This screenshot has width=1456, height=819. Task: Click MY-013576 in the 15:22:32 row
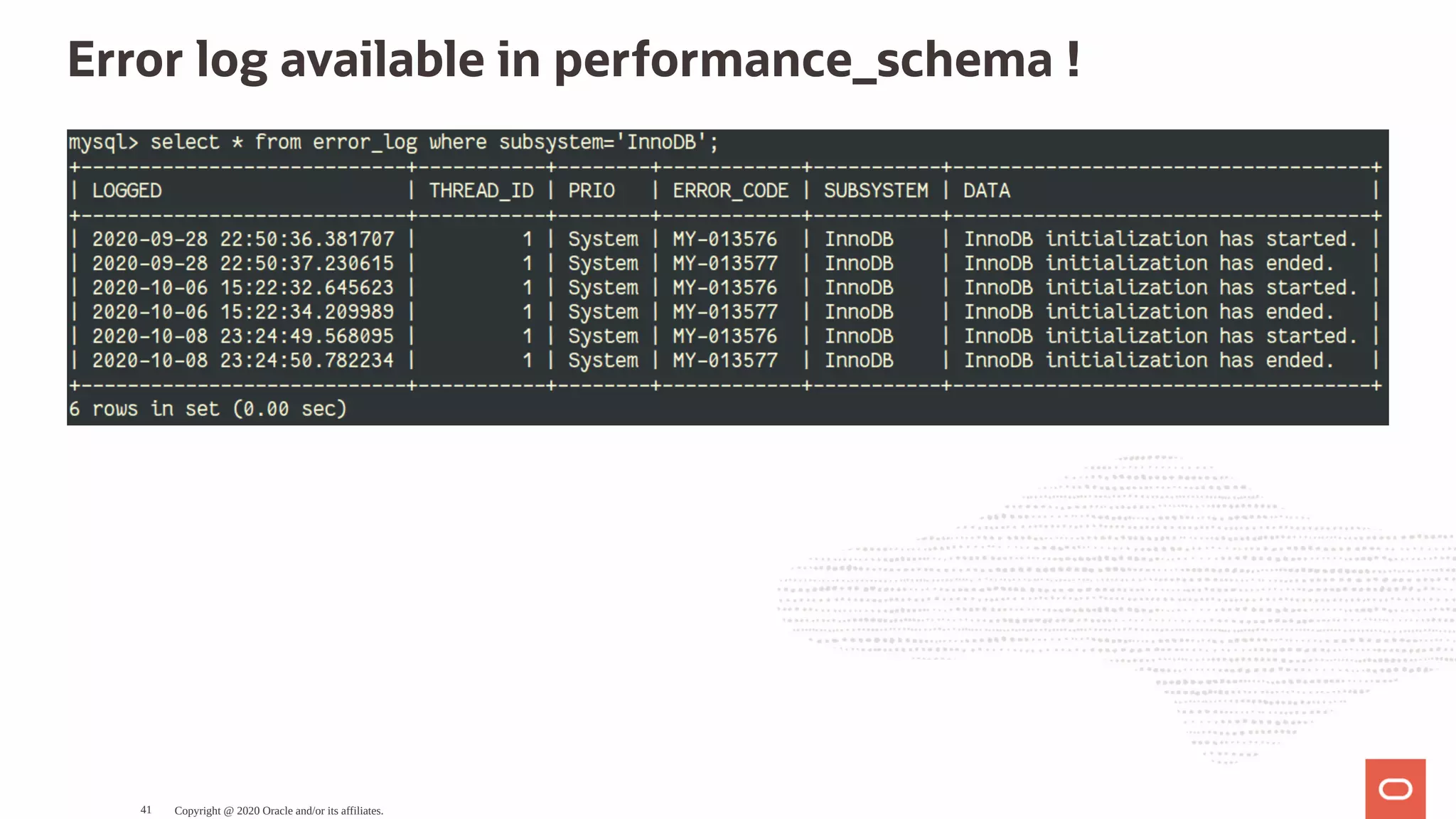pos(724,287)
